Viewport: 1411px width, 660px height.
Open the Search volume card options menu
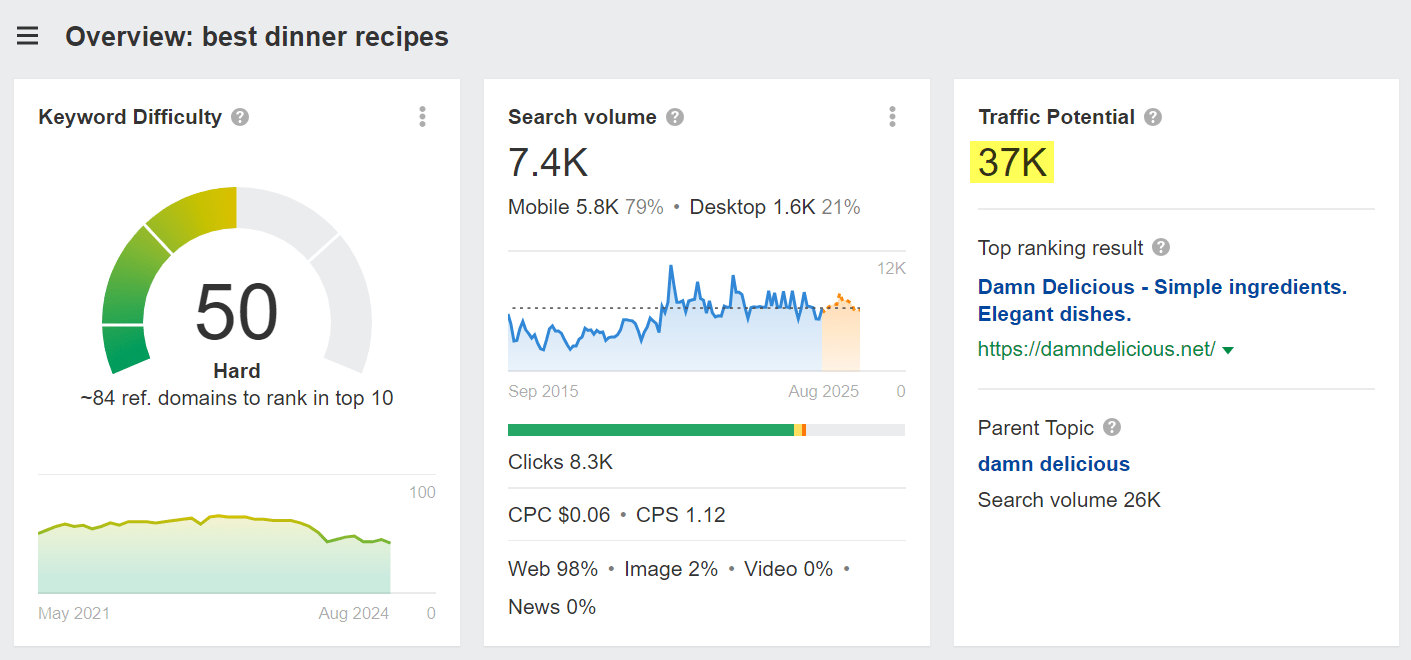click(x=892, y=117)
